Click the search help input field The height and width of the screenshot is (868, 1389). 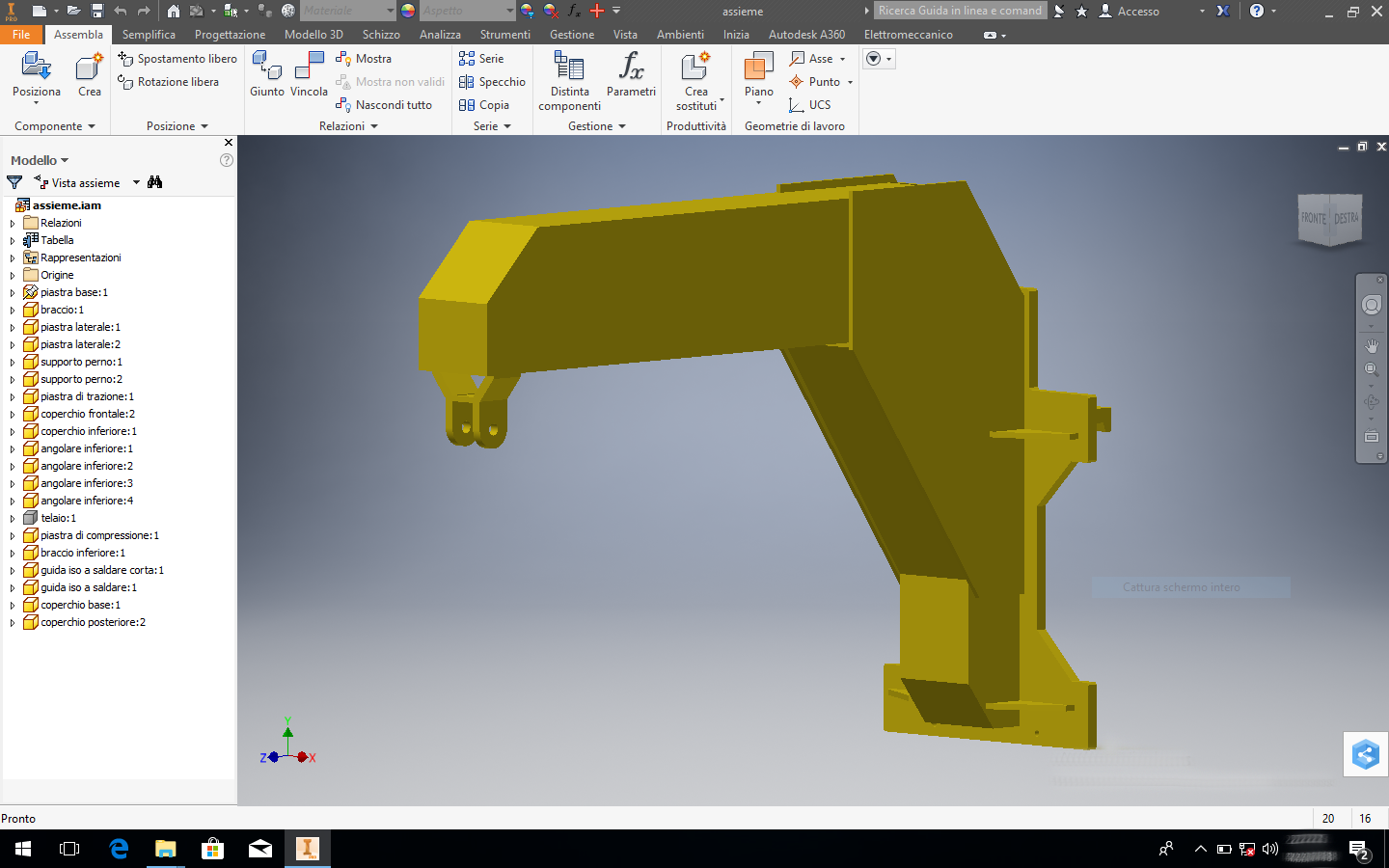(x=961, y=11)
